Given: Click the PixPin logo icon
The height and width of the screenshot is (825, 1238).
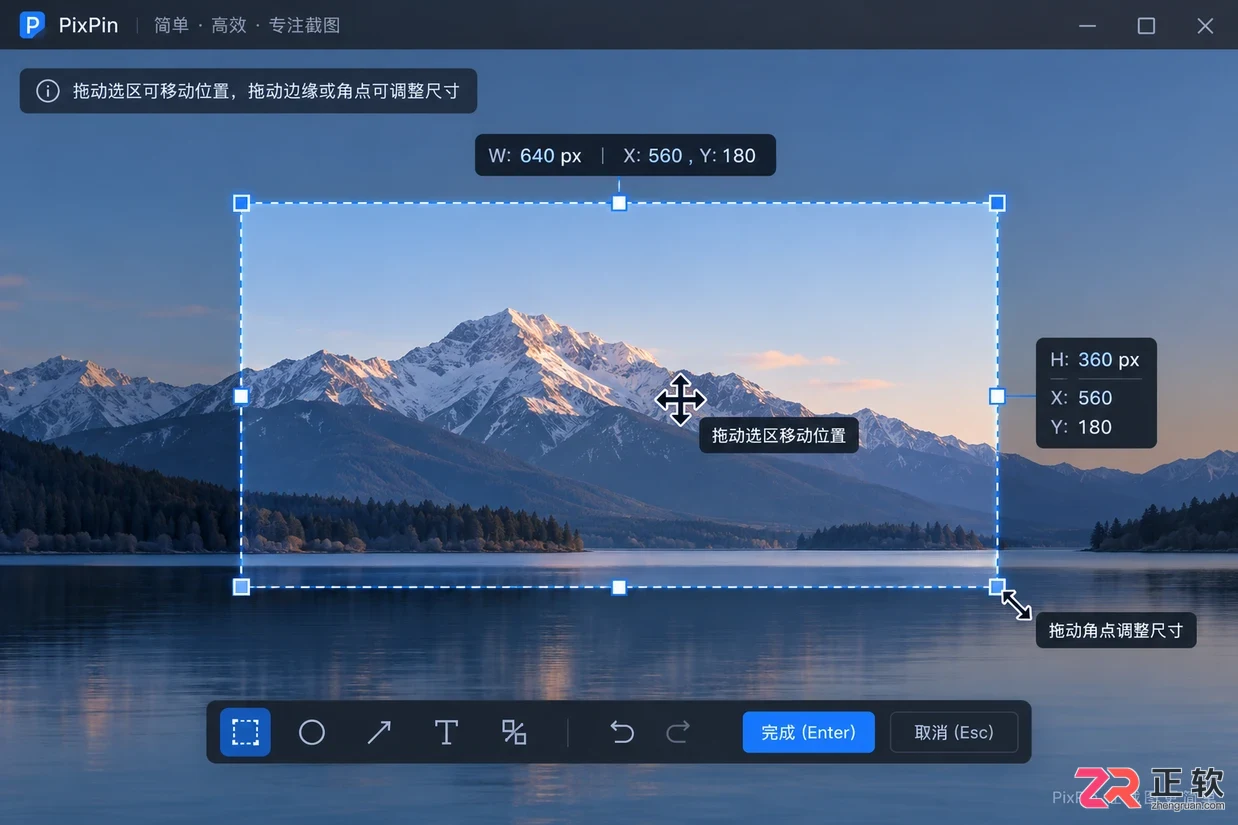Looking at the screenshot, I should 32,25.
